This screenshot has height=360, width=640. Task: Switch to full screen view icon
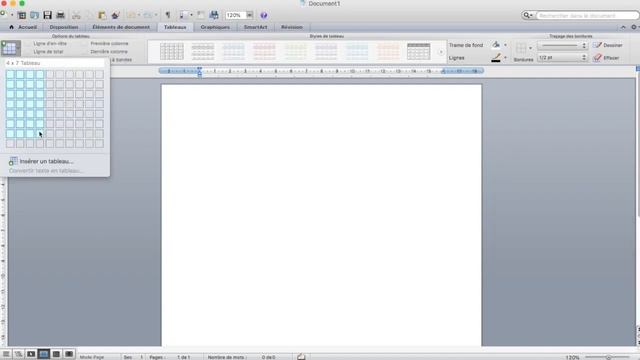pyautogui.click(x=69, y=354)
